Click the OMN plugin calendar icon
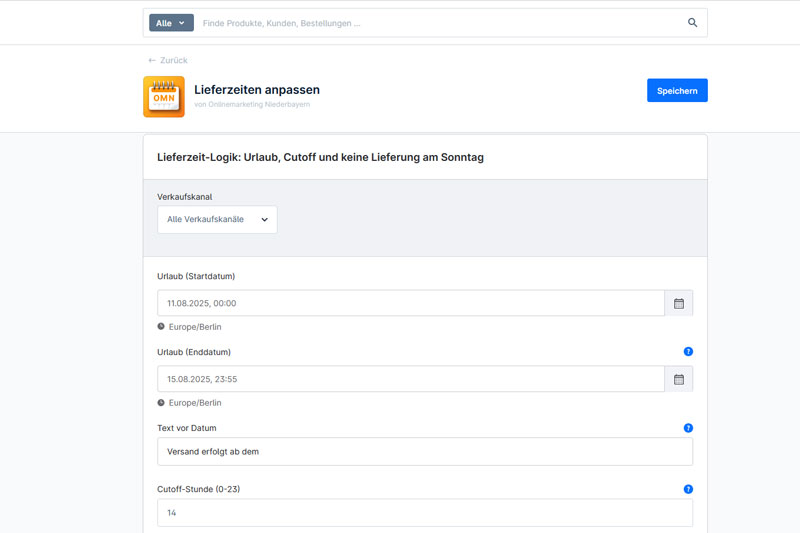The image size is (800, 533). click(164, 97)
